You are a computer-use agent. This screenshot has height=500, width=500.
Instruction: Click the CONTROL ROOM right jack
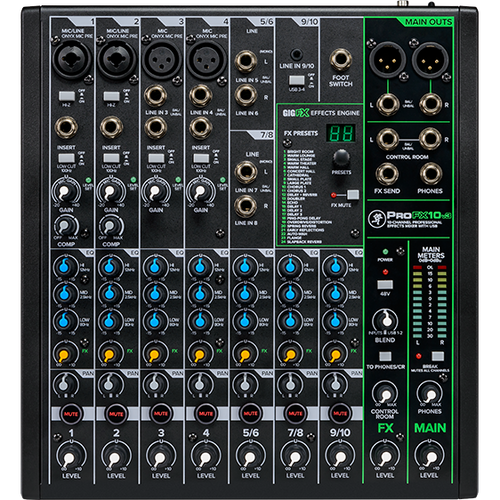tap(430, 139)
